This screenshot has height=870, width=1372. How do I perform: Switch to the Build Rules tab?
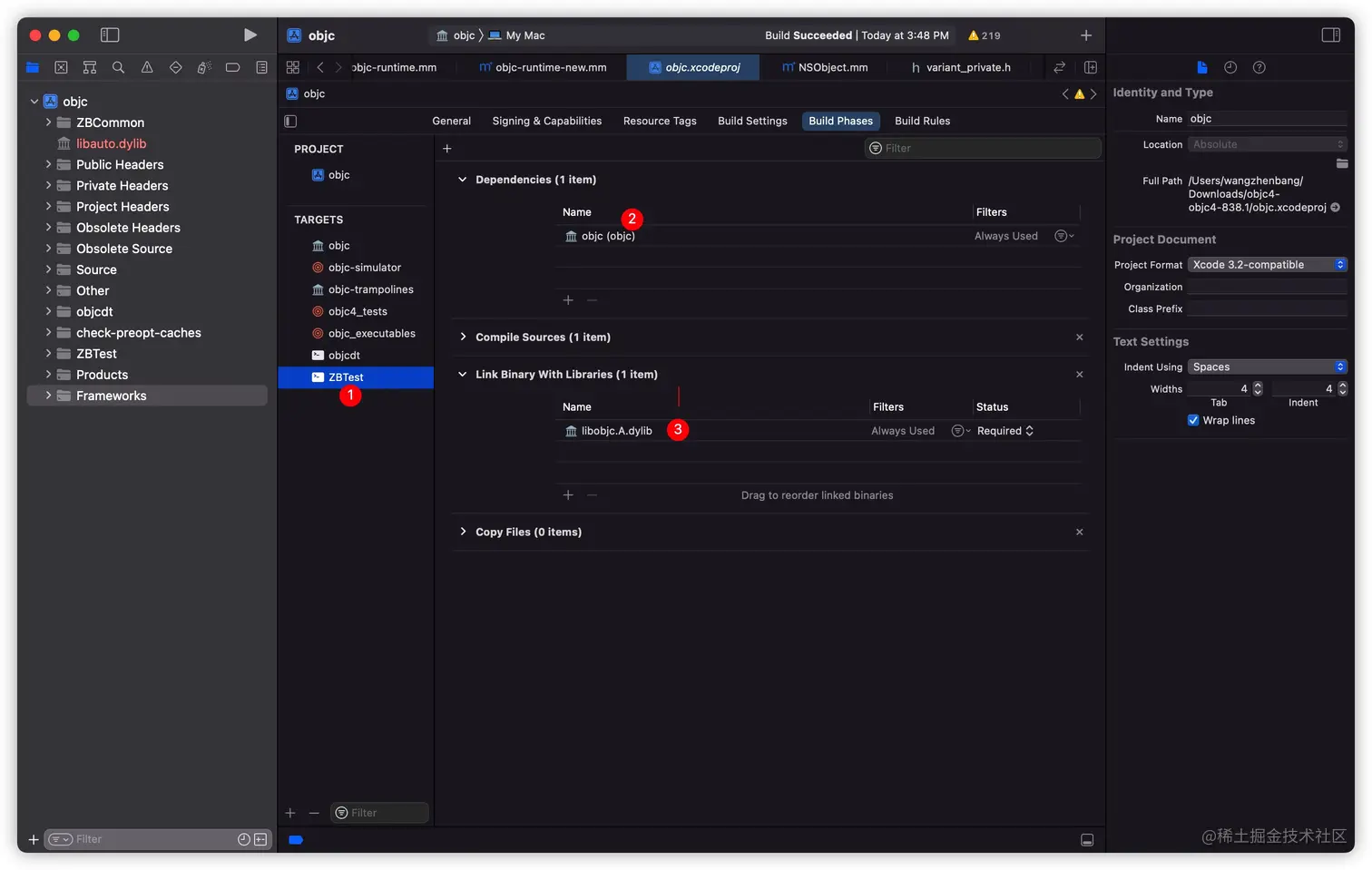(x=922, y=121)
